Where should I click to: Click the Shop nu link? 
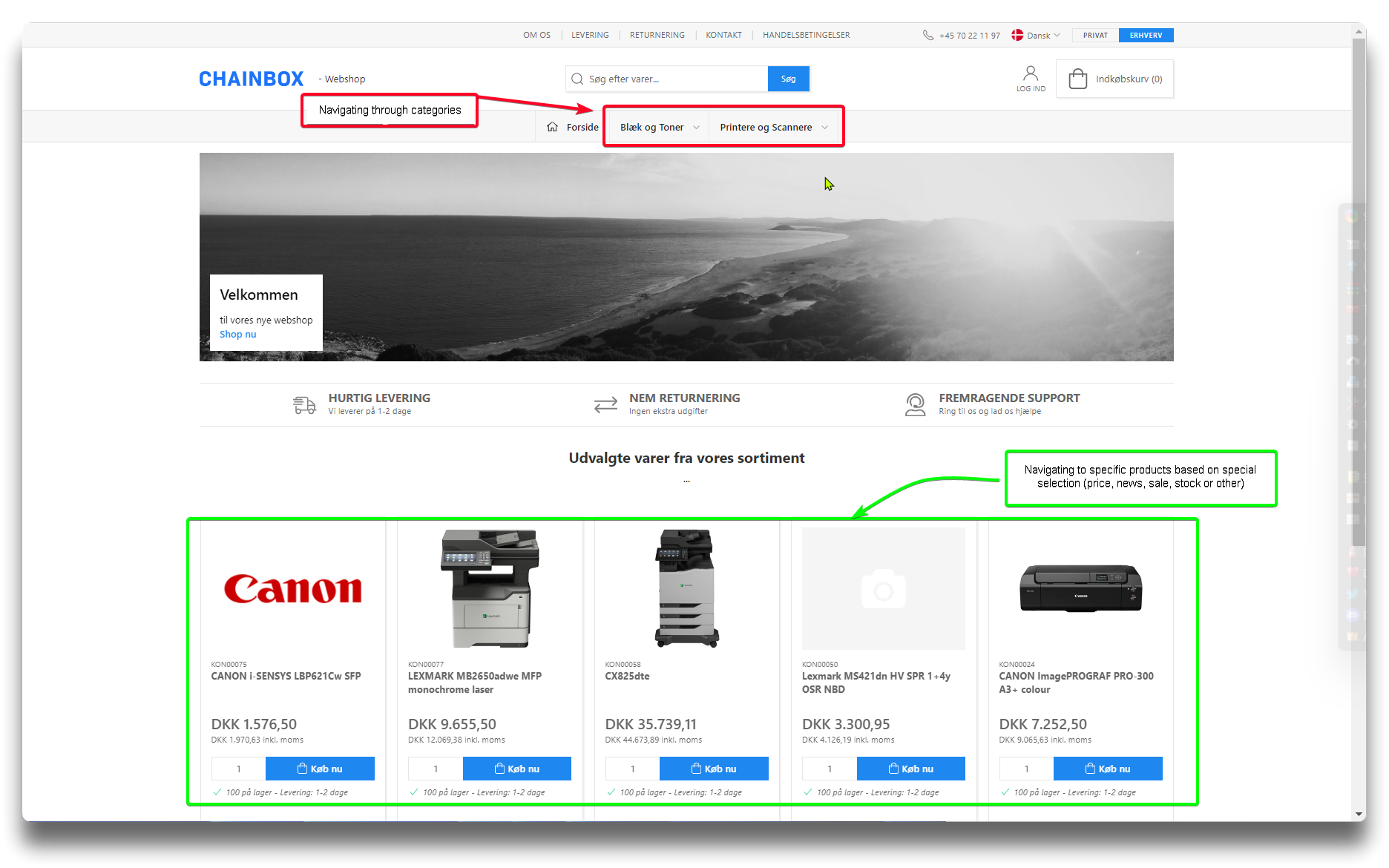(x=237, y=335)
